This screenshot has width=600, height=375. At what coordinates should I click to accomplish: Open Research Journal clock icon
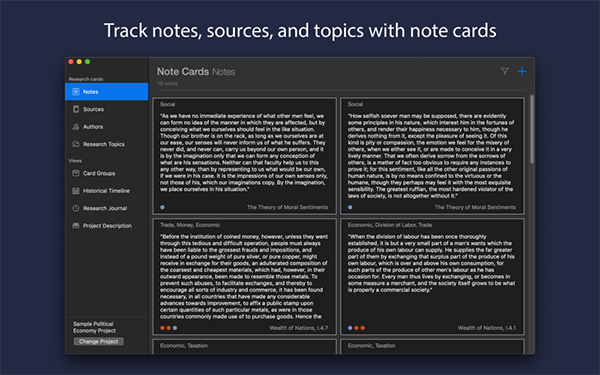coord(76,208)
